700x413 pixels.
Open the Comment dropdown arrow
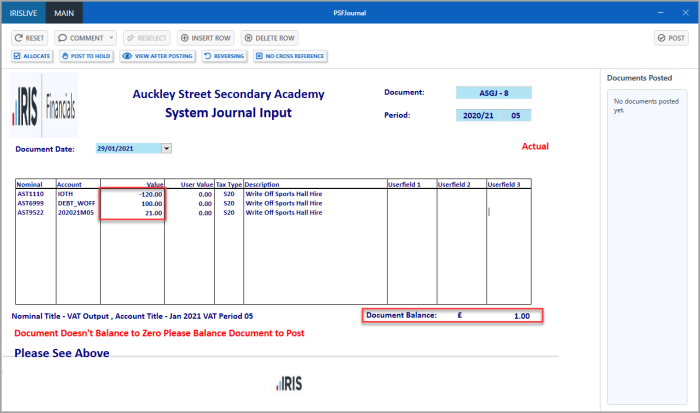pos(110,38)
